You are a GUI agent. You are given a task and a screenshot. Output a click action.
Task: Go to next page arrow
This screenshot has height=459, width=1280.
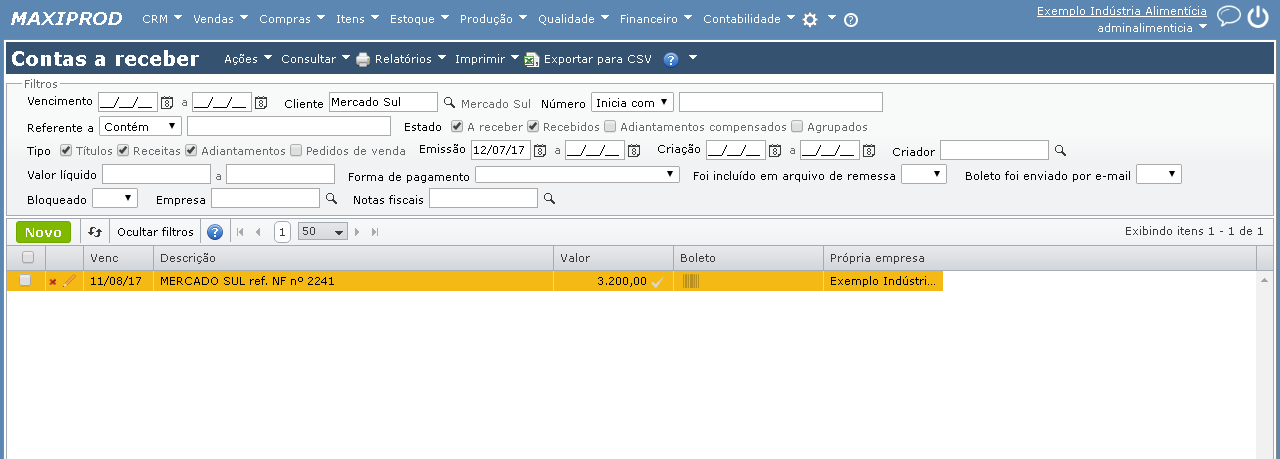click(x=357, y=232)
